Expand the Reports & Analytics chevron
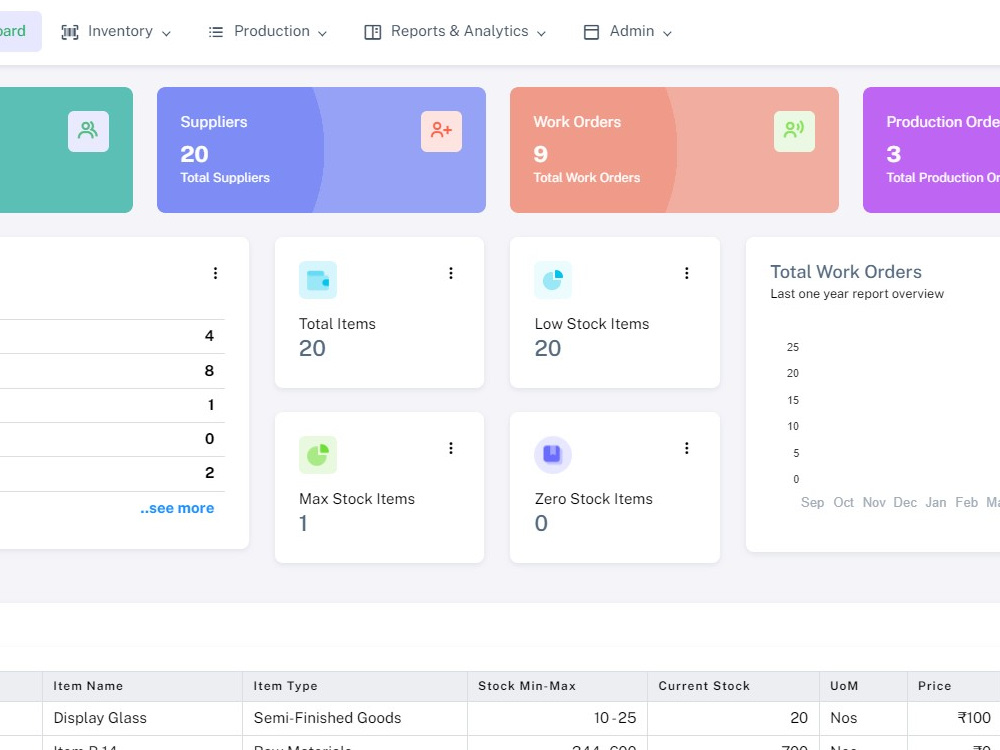The width and height of the screenshot is (1000, 750). pyautogui.click(x=541, y=33)
